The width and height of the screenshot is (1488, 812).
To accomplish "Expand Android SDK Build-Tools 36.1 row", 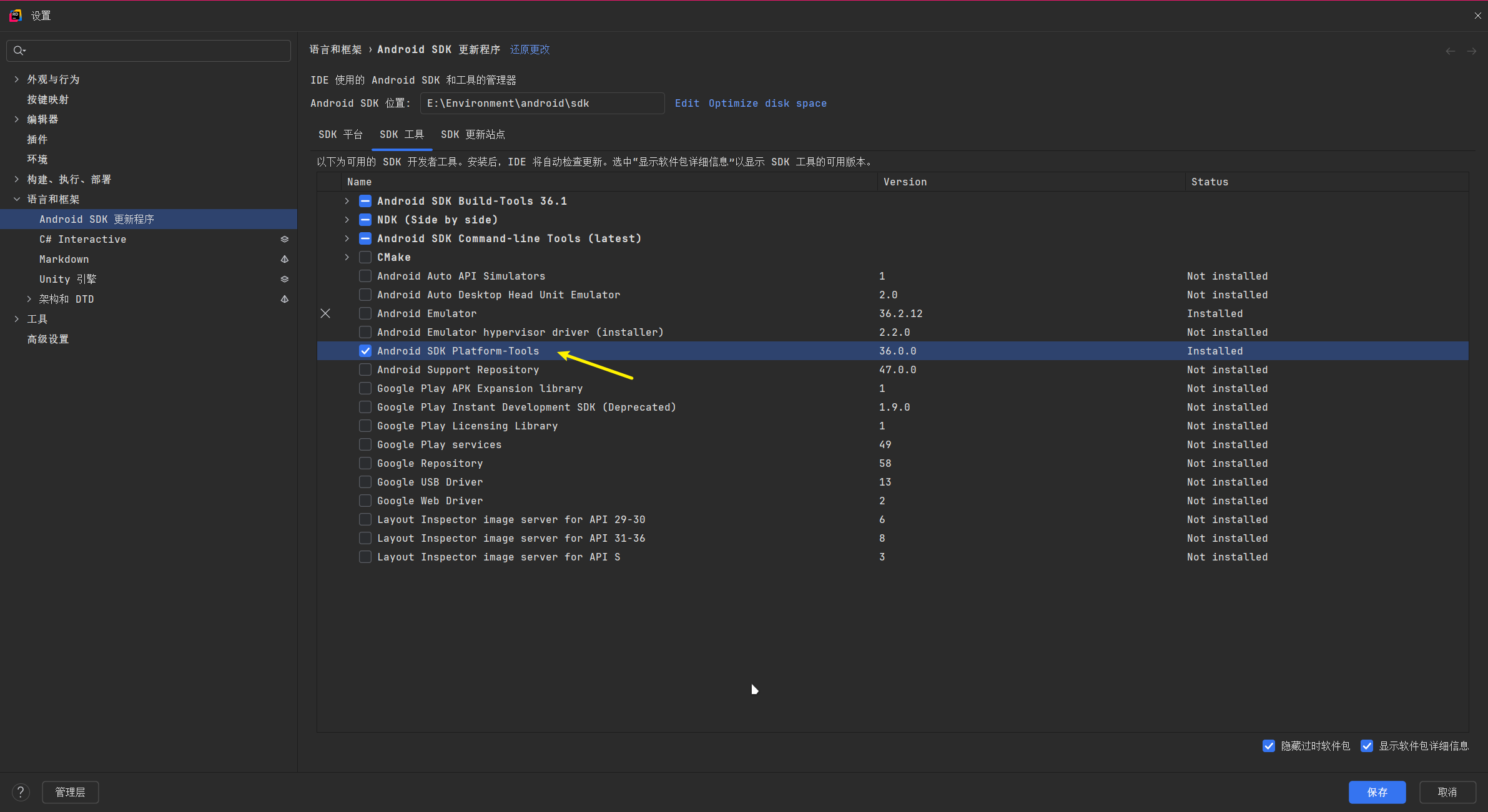I will [x=347, y=201].
